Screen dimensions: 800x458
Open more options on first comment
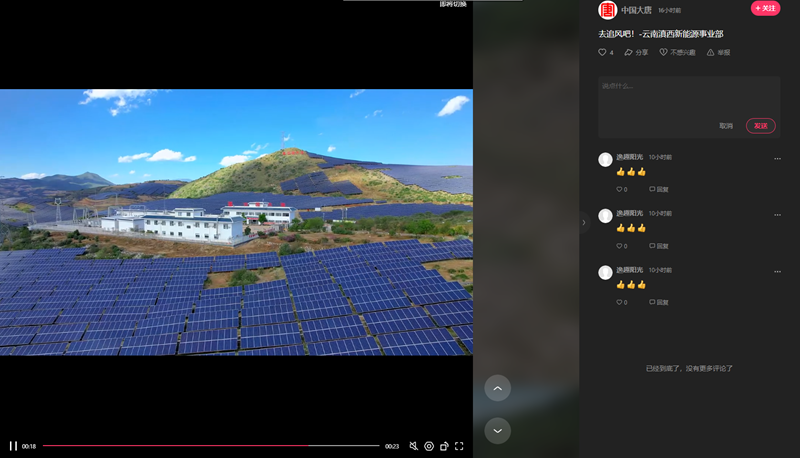[777, 158]
